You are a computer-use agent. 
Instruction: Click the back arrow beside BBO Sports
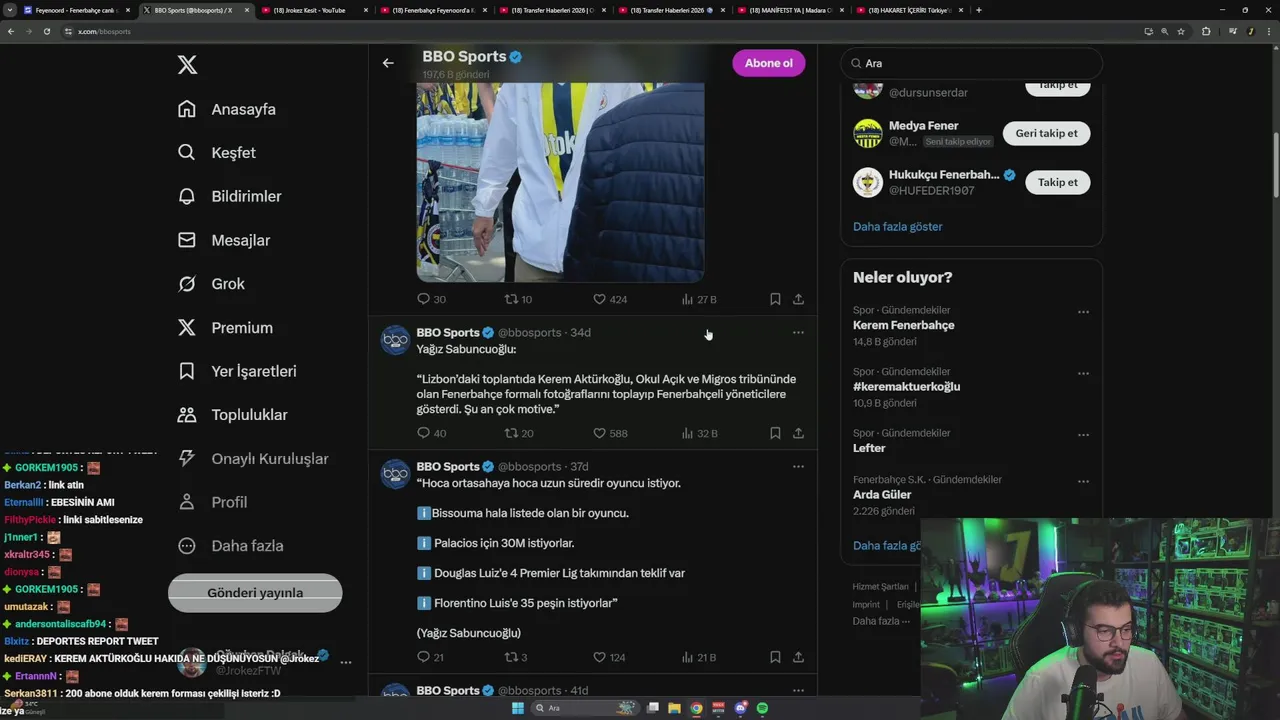point(388,63)
